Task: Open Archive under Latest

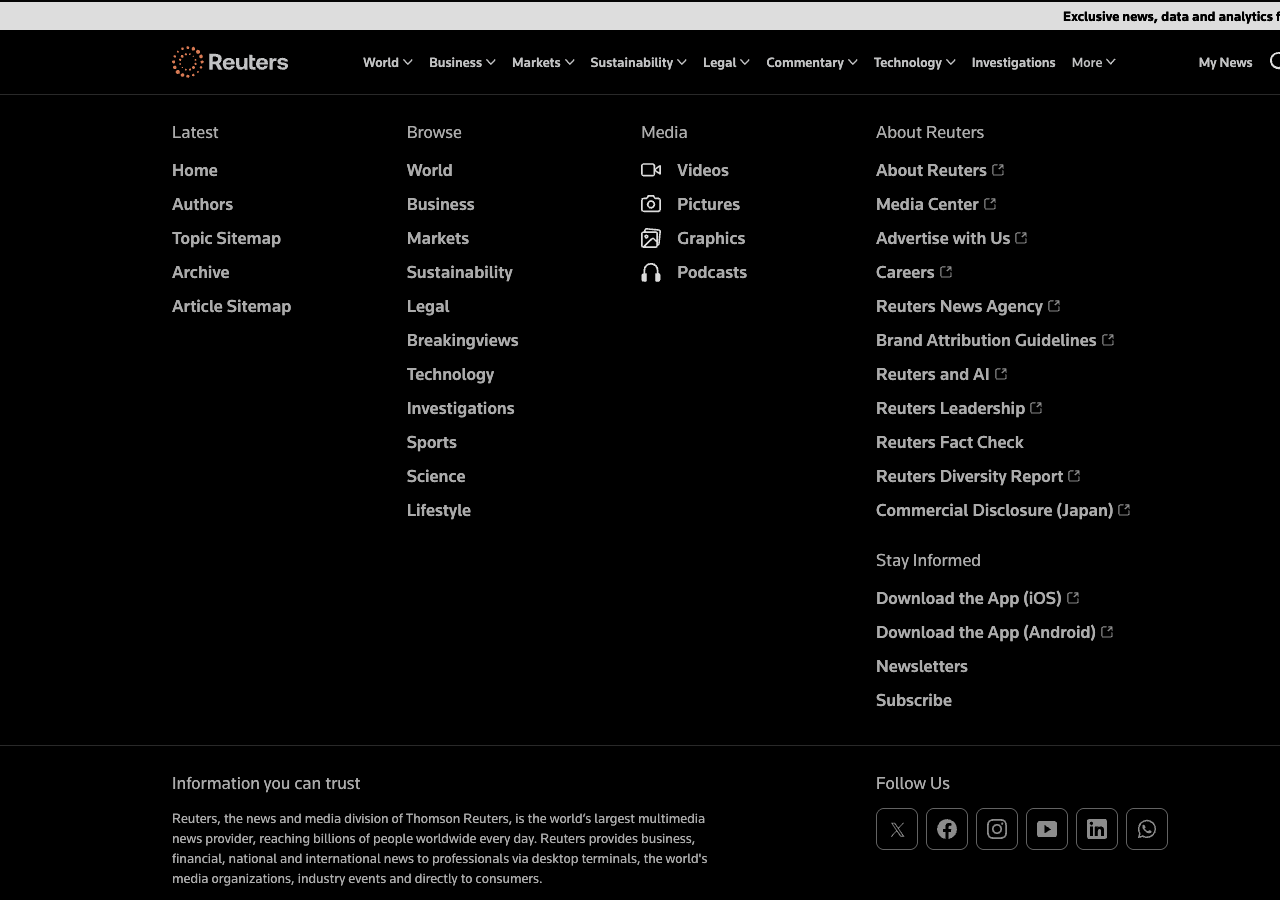Action: click(200, 272)
